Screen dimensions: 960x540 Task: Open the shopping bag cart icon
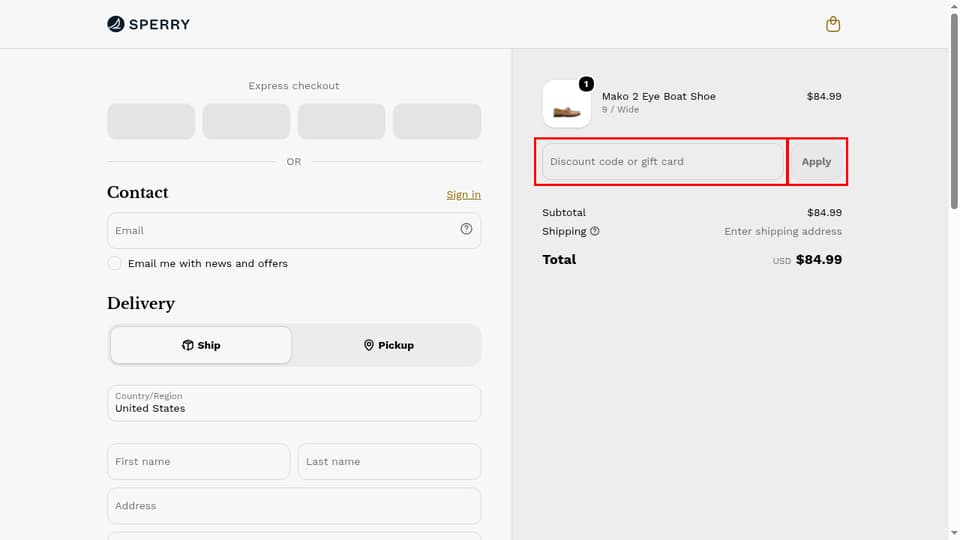(x=833, y=24)
